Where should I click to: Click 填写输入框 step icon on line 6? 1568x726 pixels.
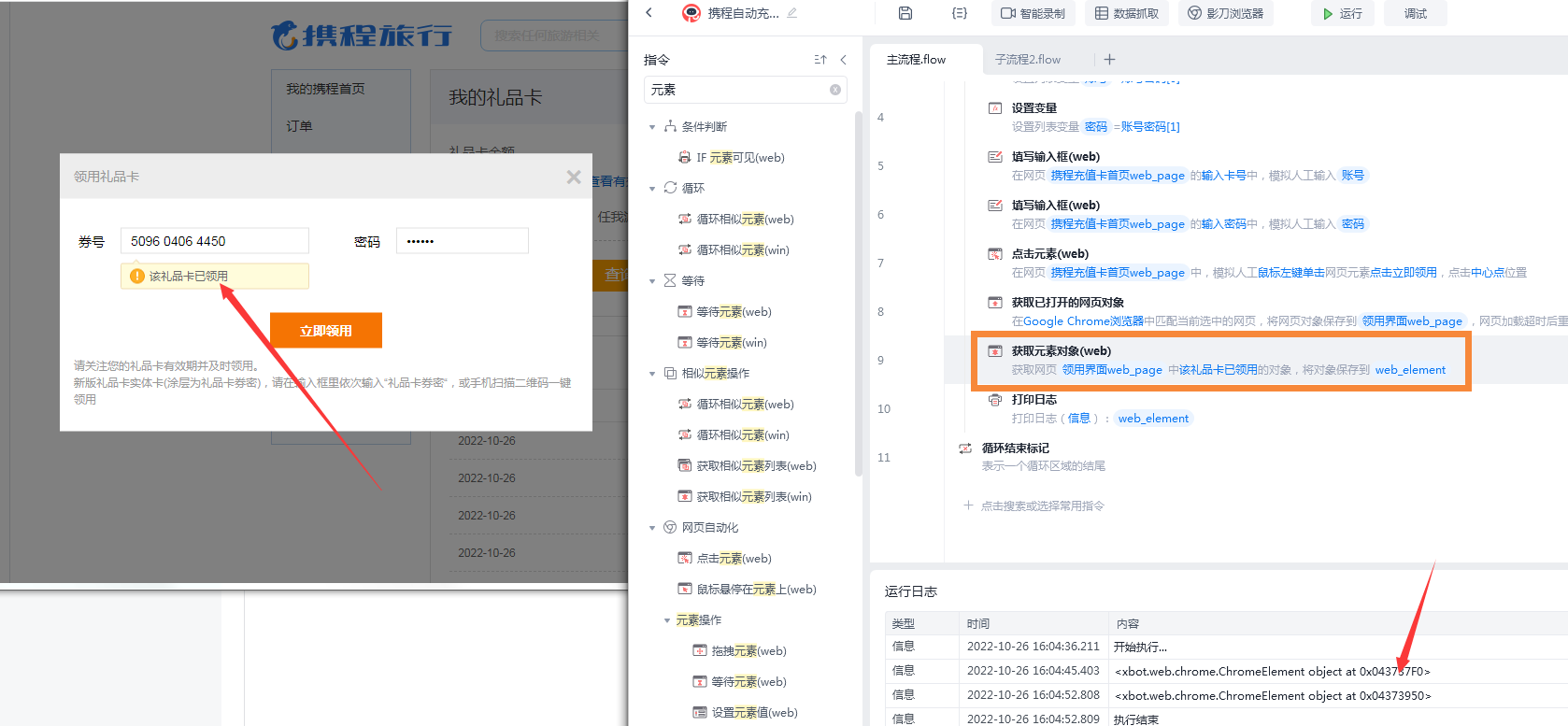[x=995, y=206]
